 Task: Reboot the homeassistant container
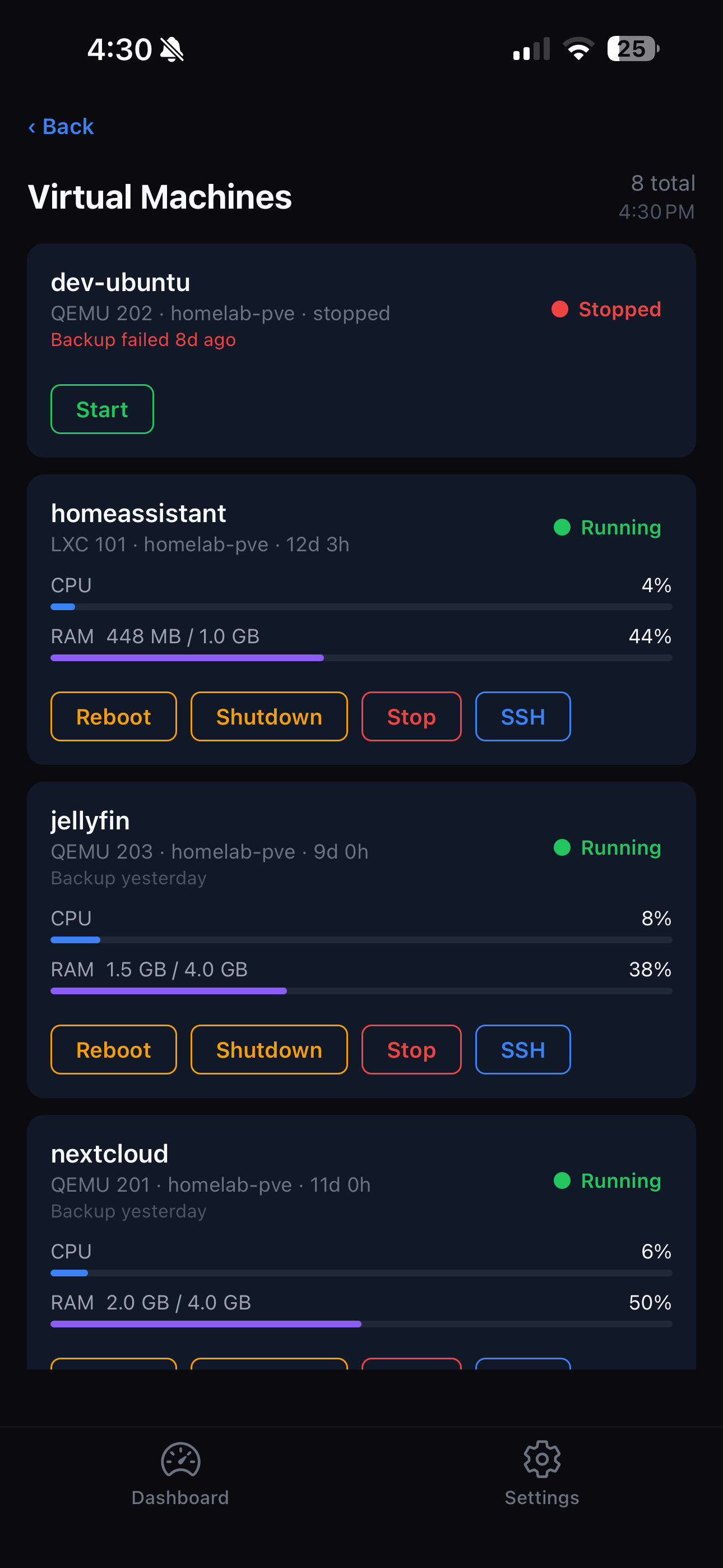tap(114, 717)
